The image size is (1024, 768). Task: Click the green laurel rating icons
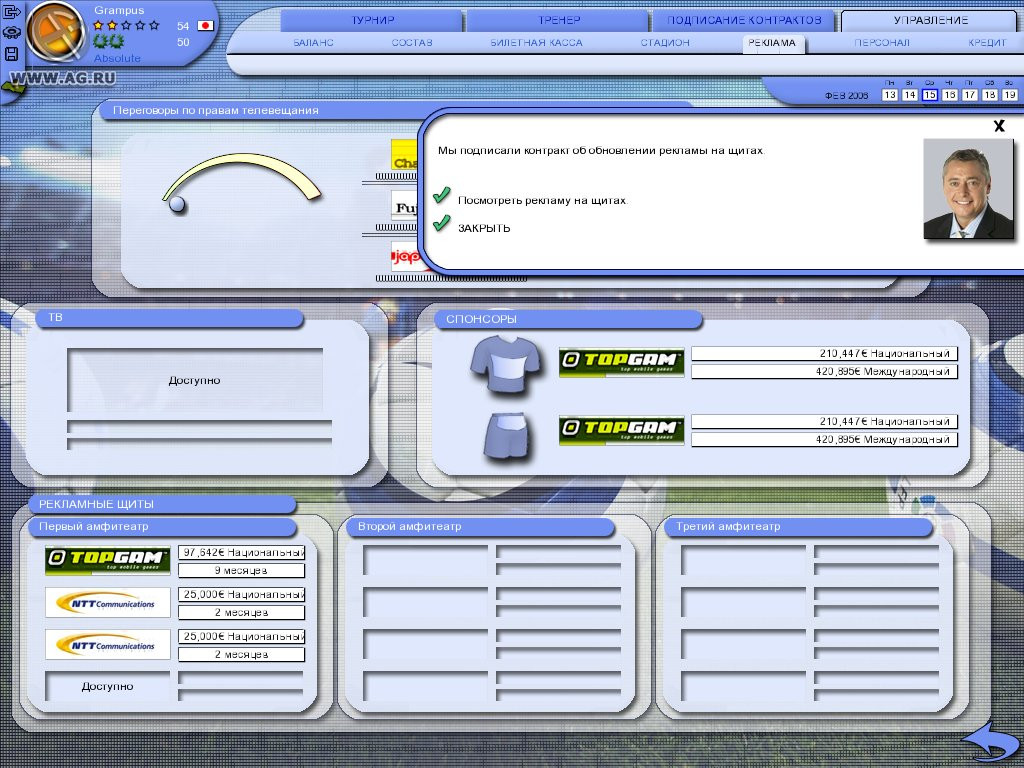(x=108, y=42)
